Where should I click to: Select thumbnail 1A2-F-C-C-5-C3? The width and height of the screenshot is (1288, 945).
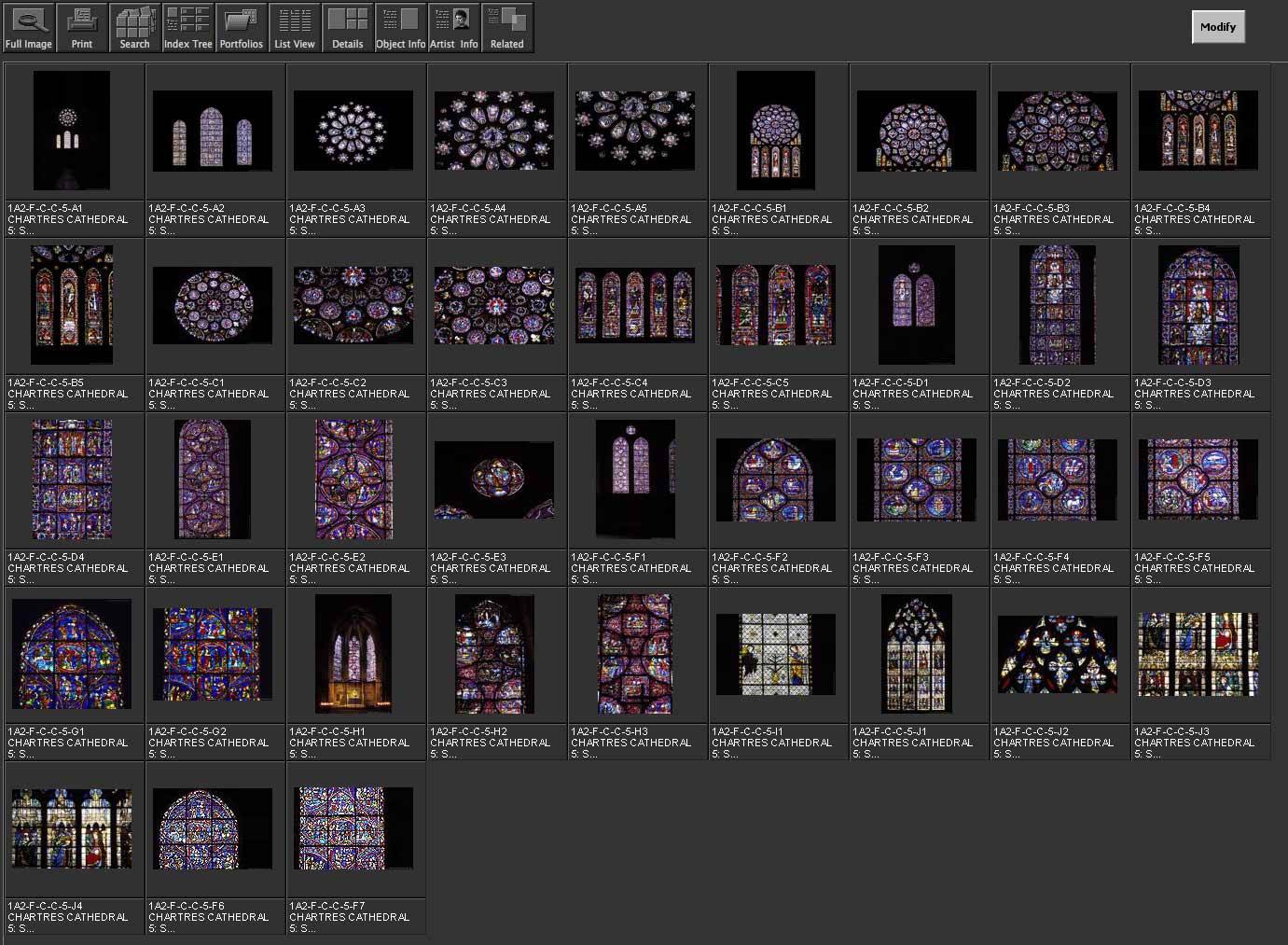pos(494,305)
